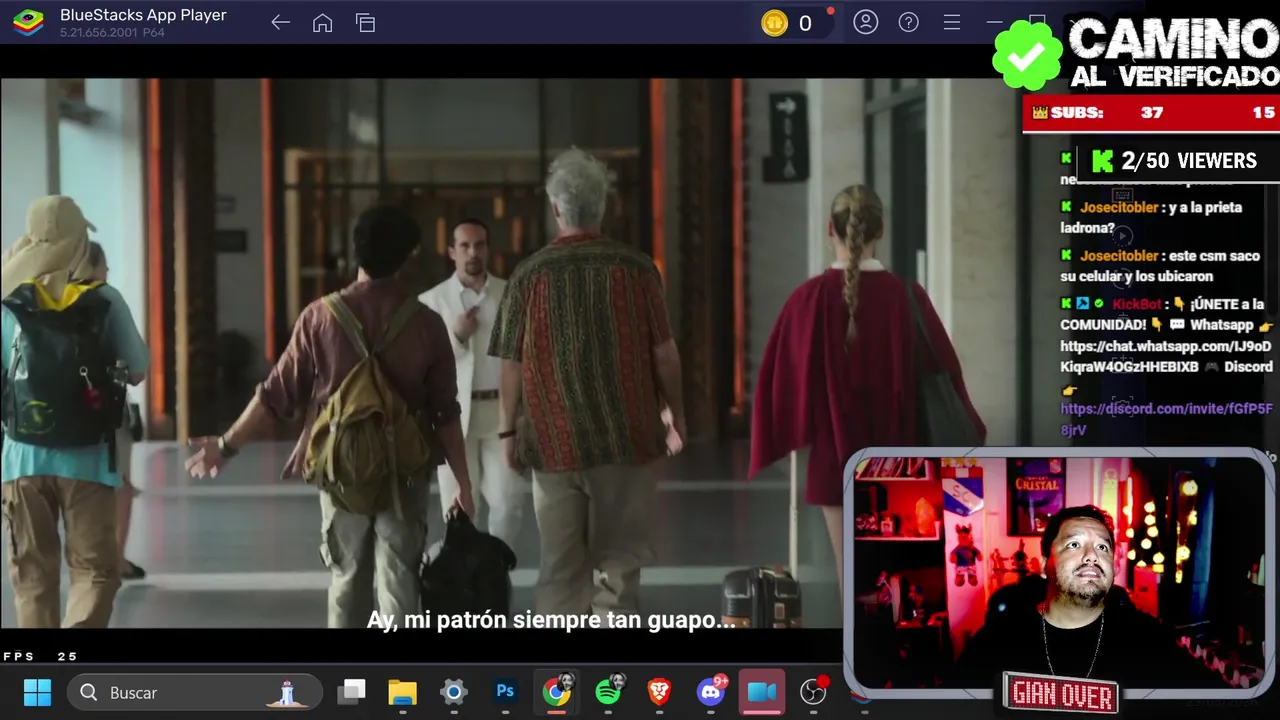Click the Josecitobler username on 'prieta ladrona' message
The height and width of the screenshot is (720, 1280).
[1119, 208]
